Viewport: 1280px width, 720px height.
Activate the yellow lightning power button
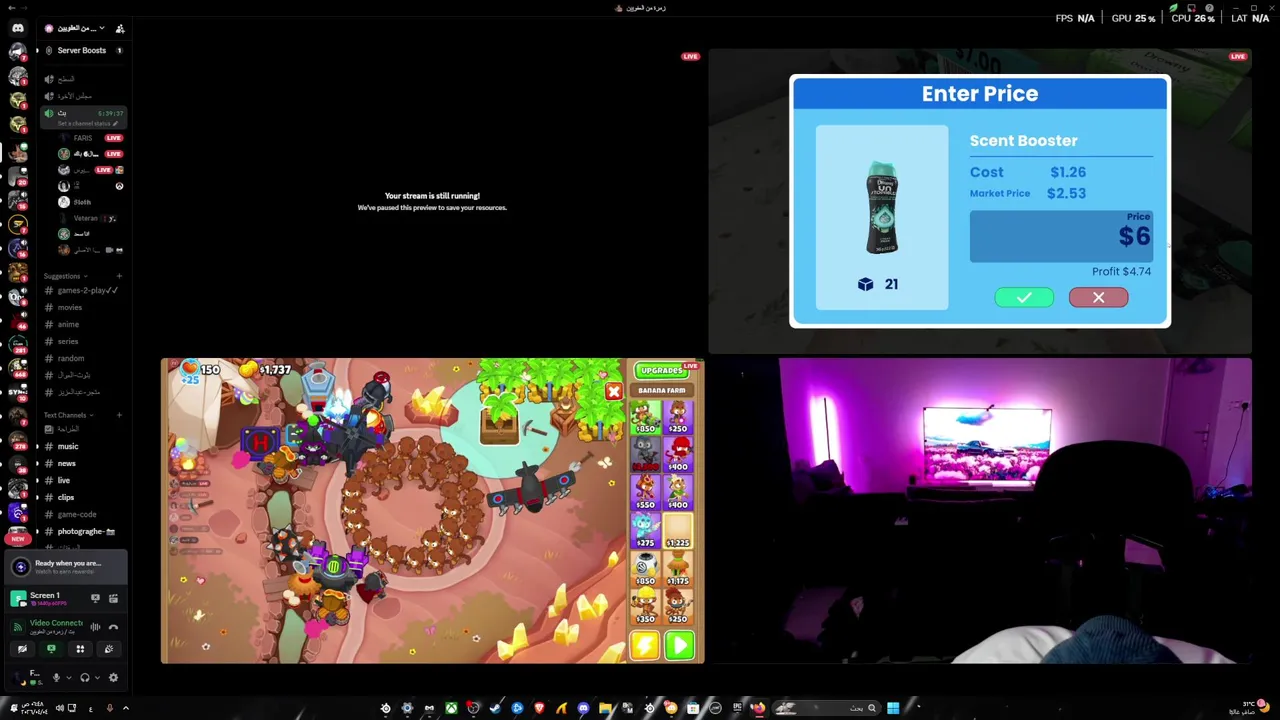coord(645,645)
